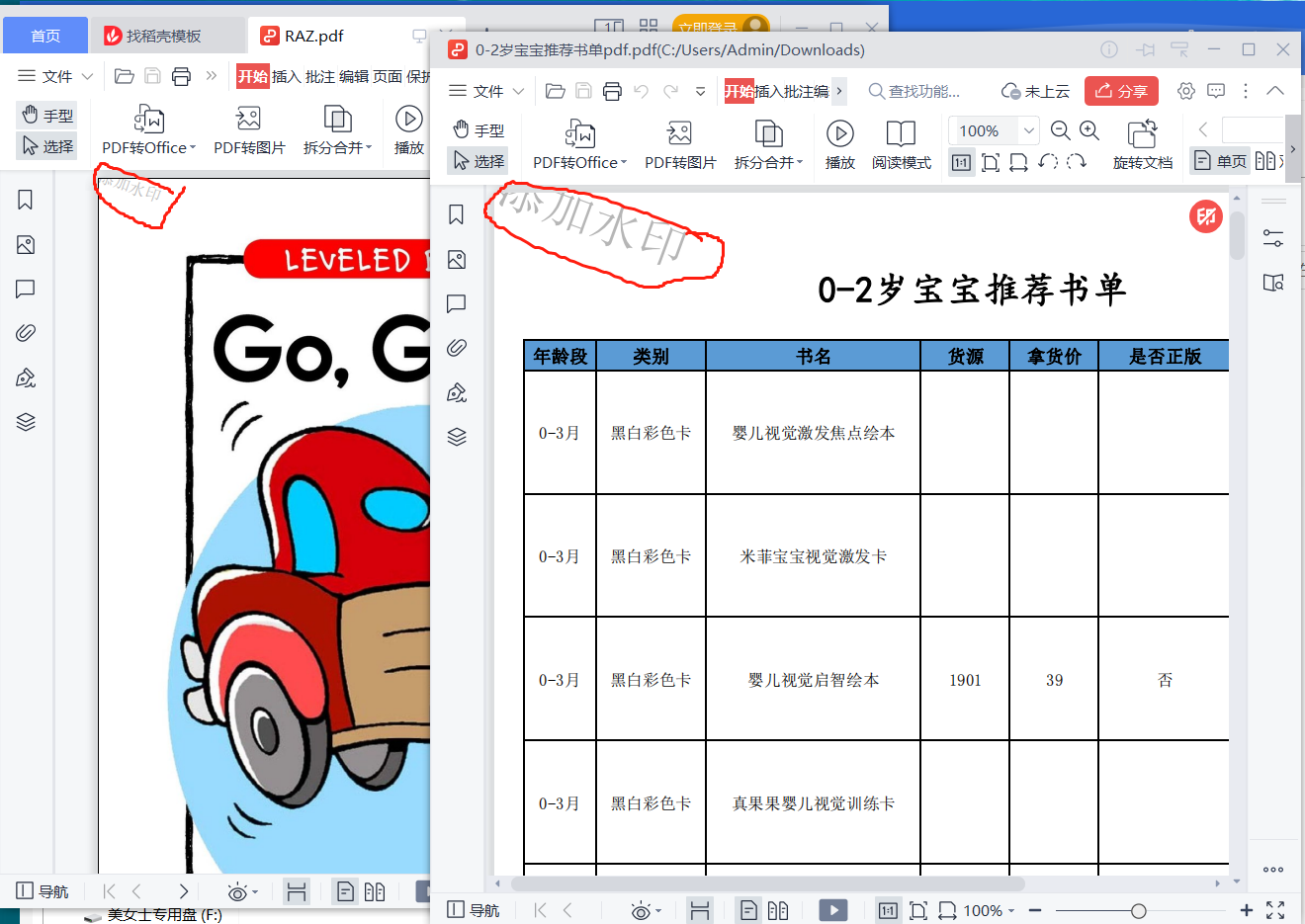1305x924 pixels.
Task: Show the comments panel via speech-bubble icon
Action: [x=457, y=303]
